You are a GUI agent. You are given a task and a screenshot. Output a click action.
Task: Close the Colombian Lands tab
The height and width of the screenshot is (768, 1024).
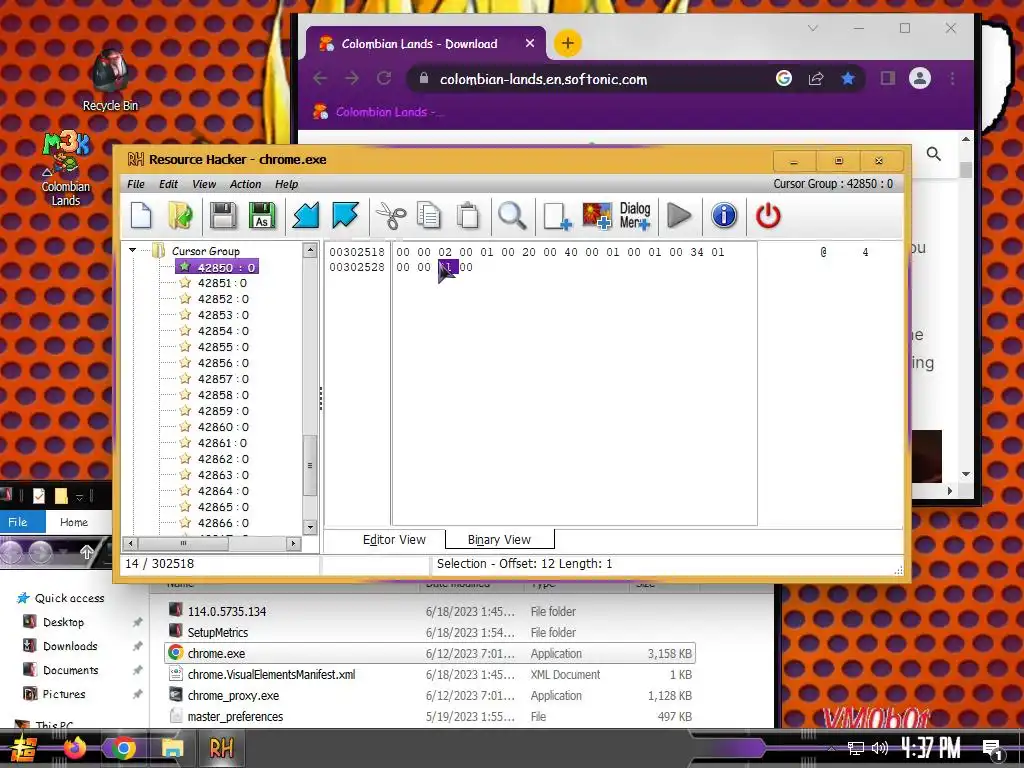click(530, 43)
